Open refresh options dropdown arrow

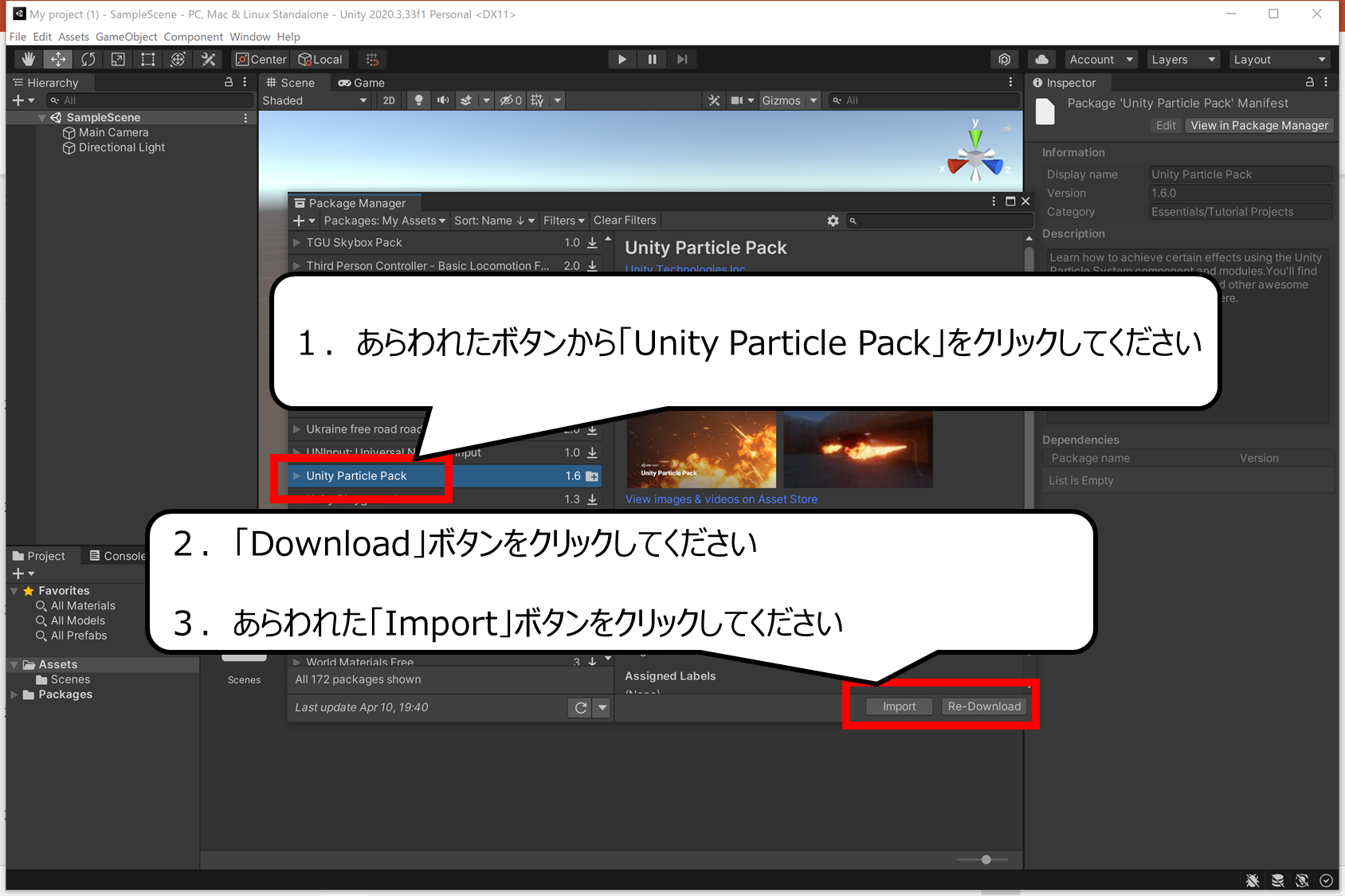pyautogui.click(x=602, y=707)
